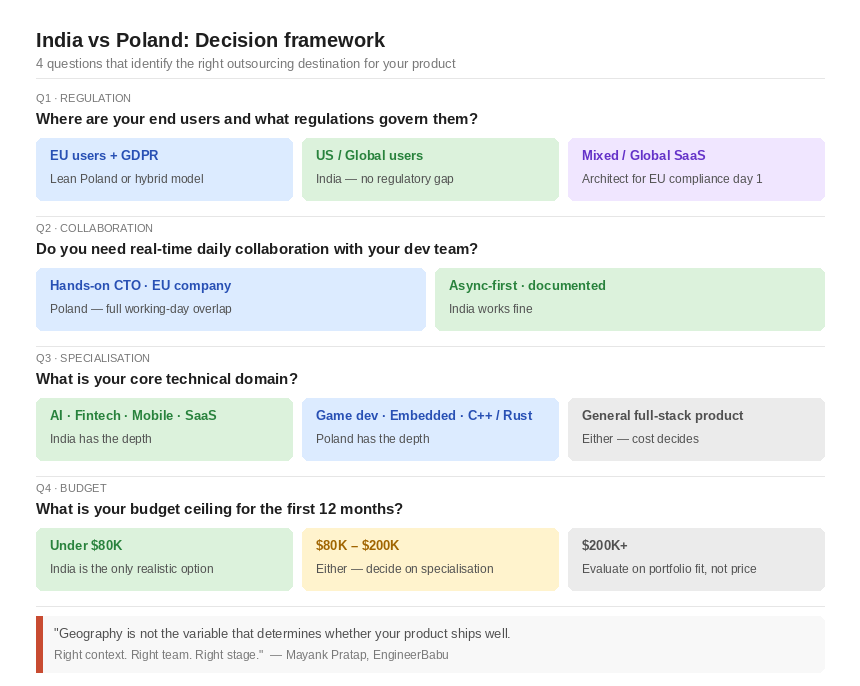Image resolution: width=860 pixels, height=686 pixels.
Task: Click the Q4 · BUDGET section label
Action: click(71, 488)
